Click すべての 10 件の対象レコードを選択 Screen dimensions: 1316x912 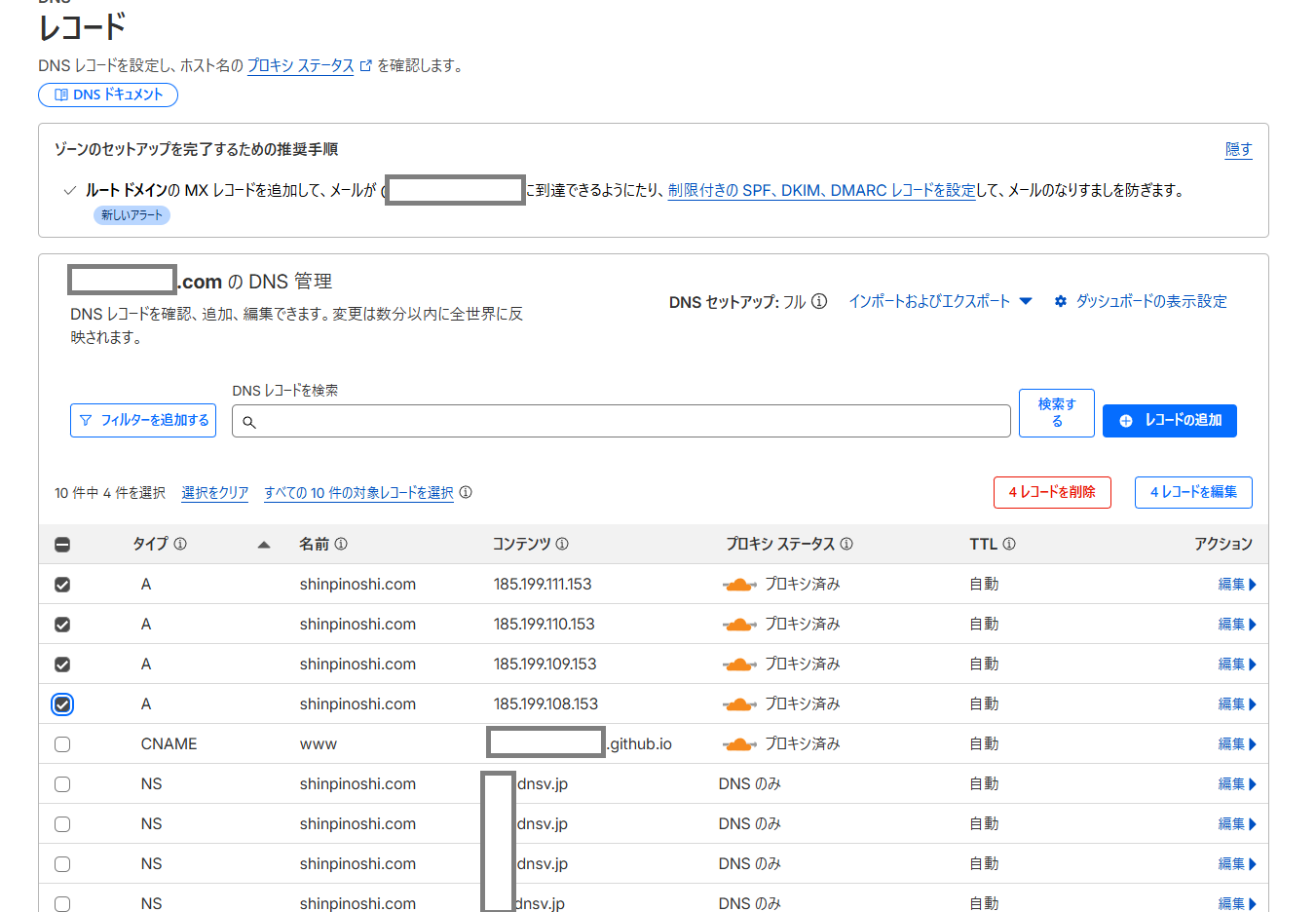(x=358, y=493)
